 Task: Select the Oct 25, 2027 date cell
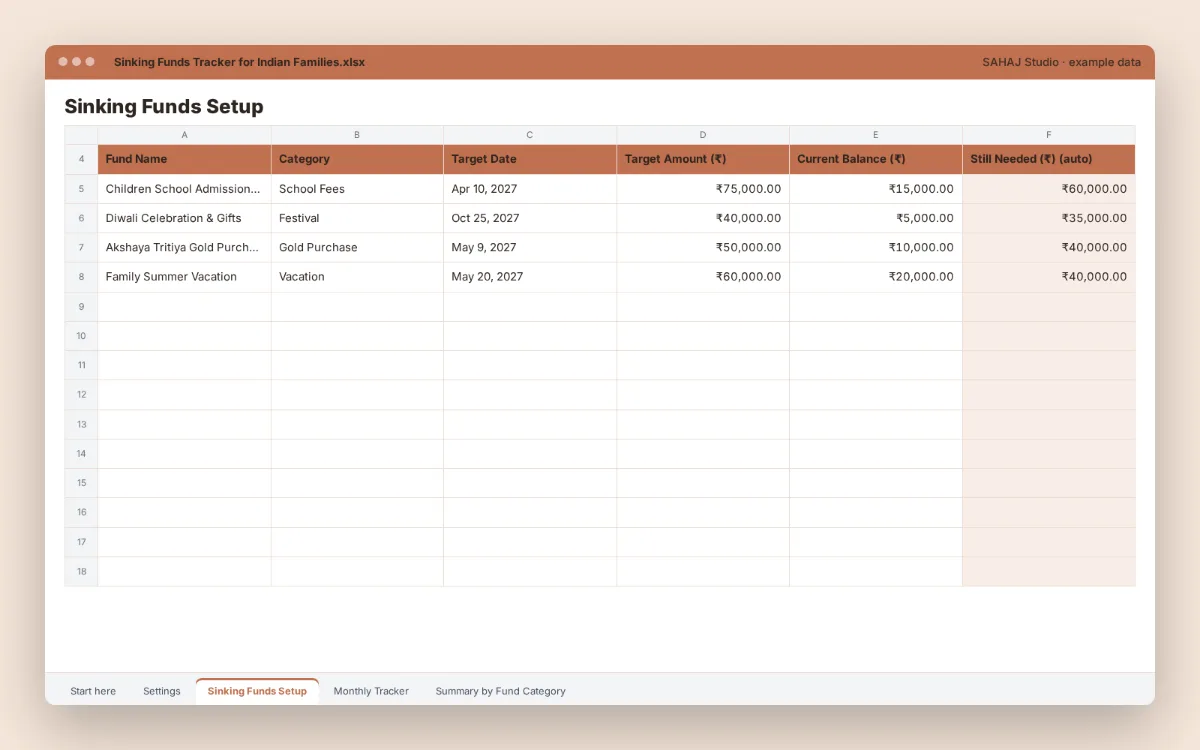point(530,218)
